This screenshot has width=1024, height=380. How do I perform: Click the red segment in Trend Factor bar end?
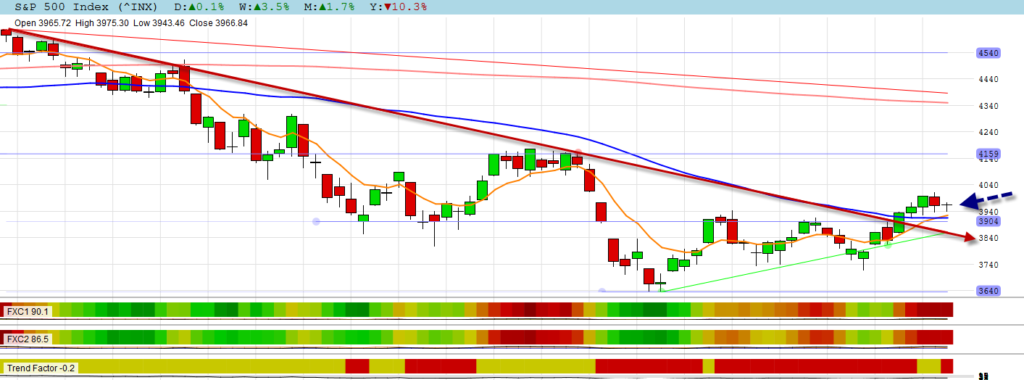point(947,366)
